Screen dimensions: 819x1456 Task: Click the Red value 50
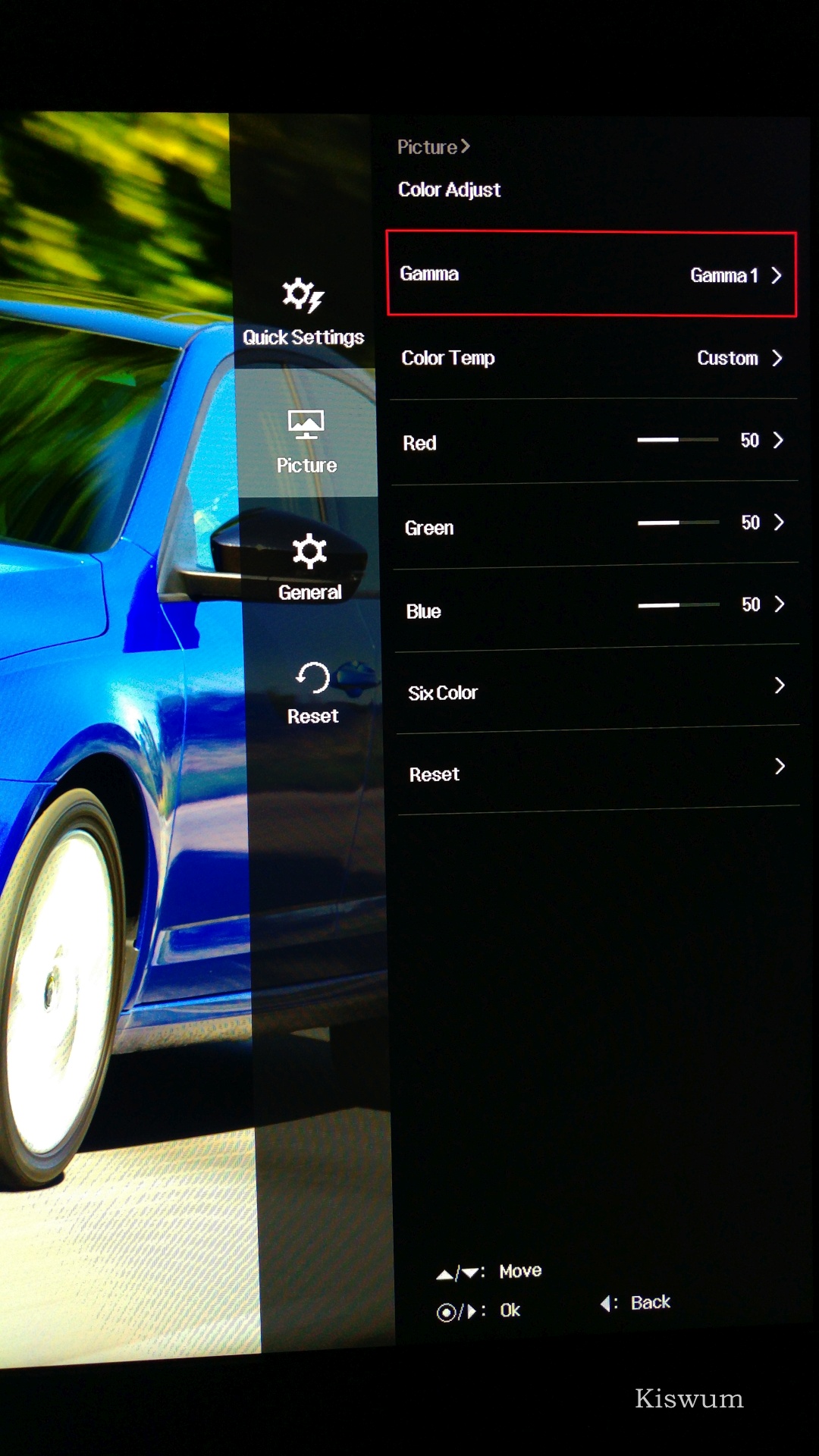tap(750, 441)
